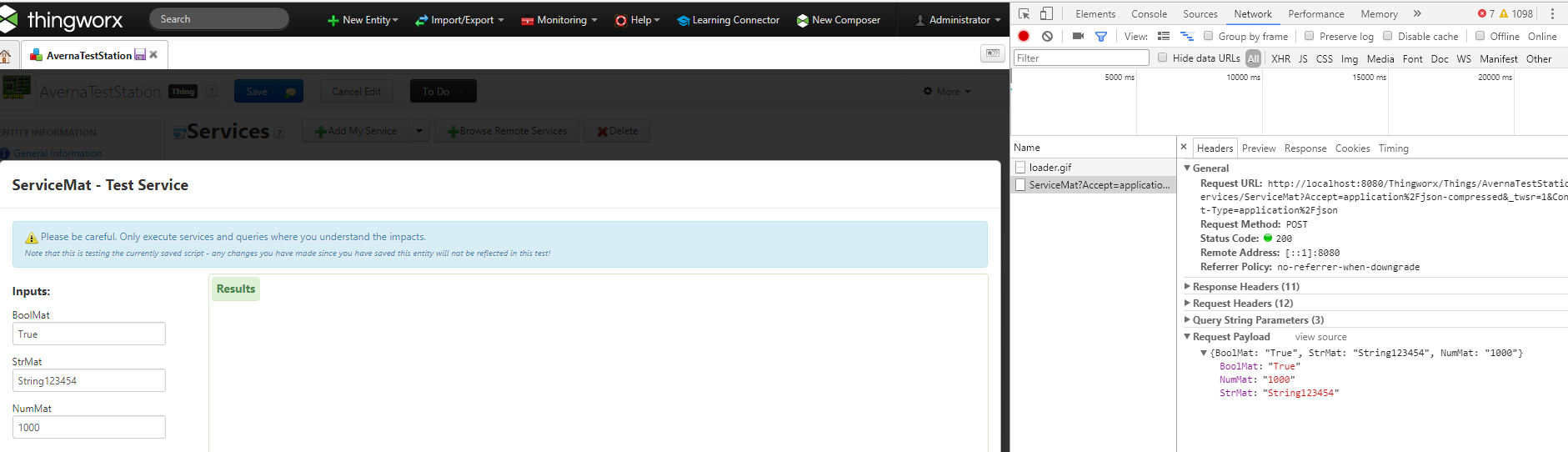Click view source for Request Payload
This screenshot has height=452, width=1568.
point(1320,337)
